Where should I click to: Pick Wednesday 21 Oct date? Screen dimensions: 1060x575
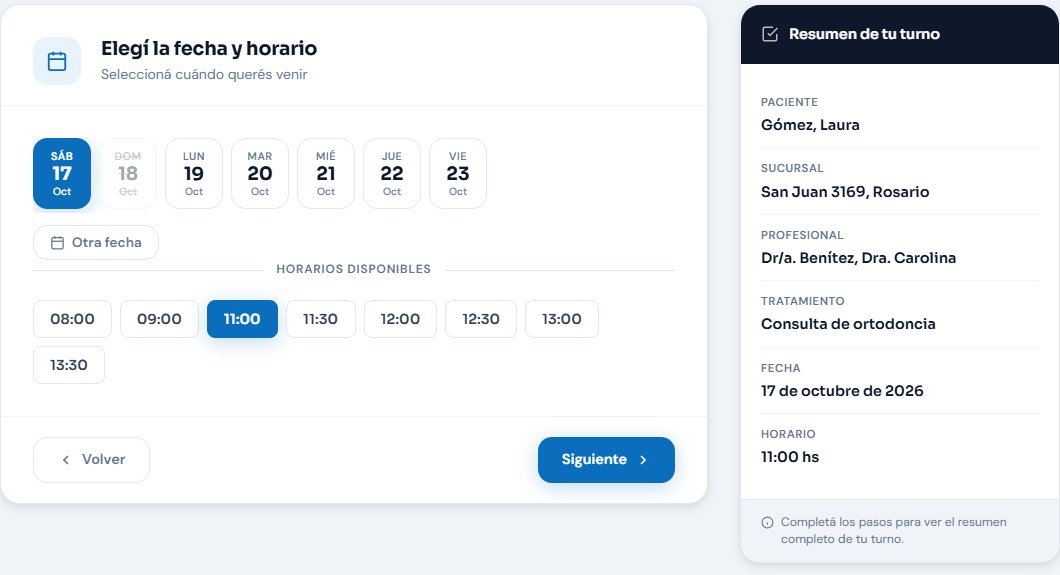pos(326,174)
